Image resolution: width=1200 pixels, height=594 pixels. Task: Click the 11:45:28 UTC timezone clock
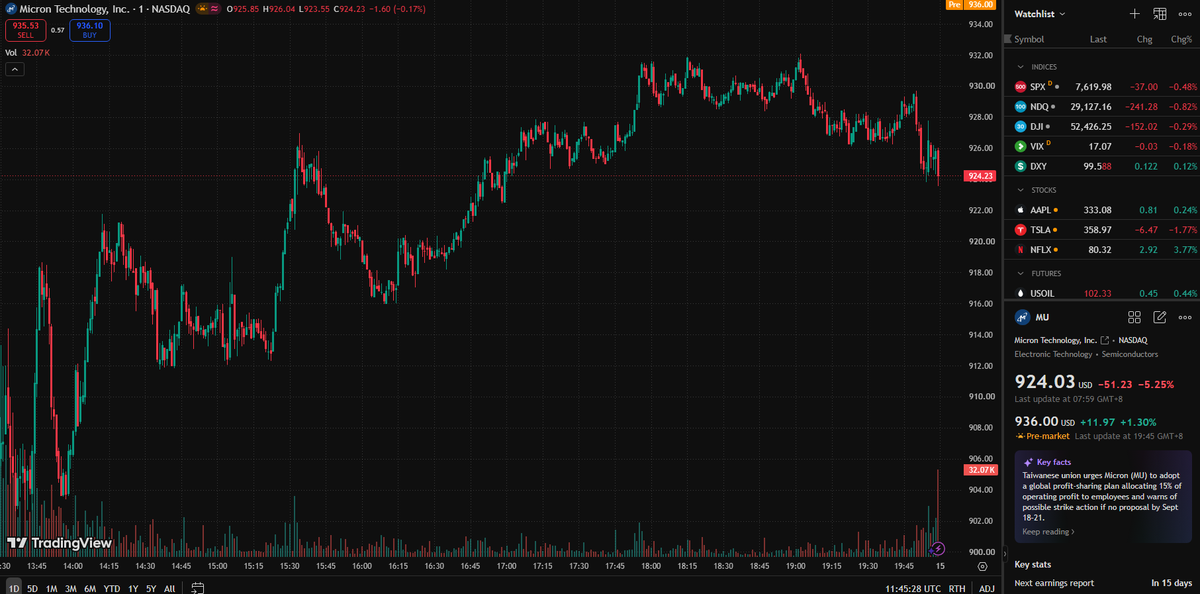coord(911,588)
